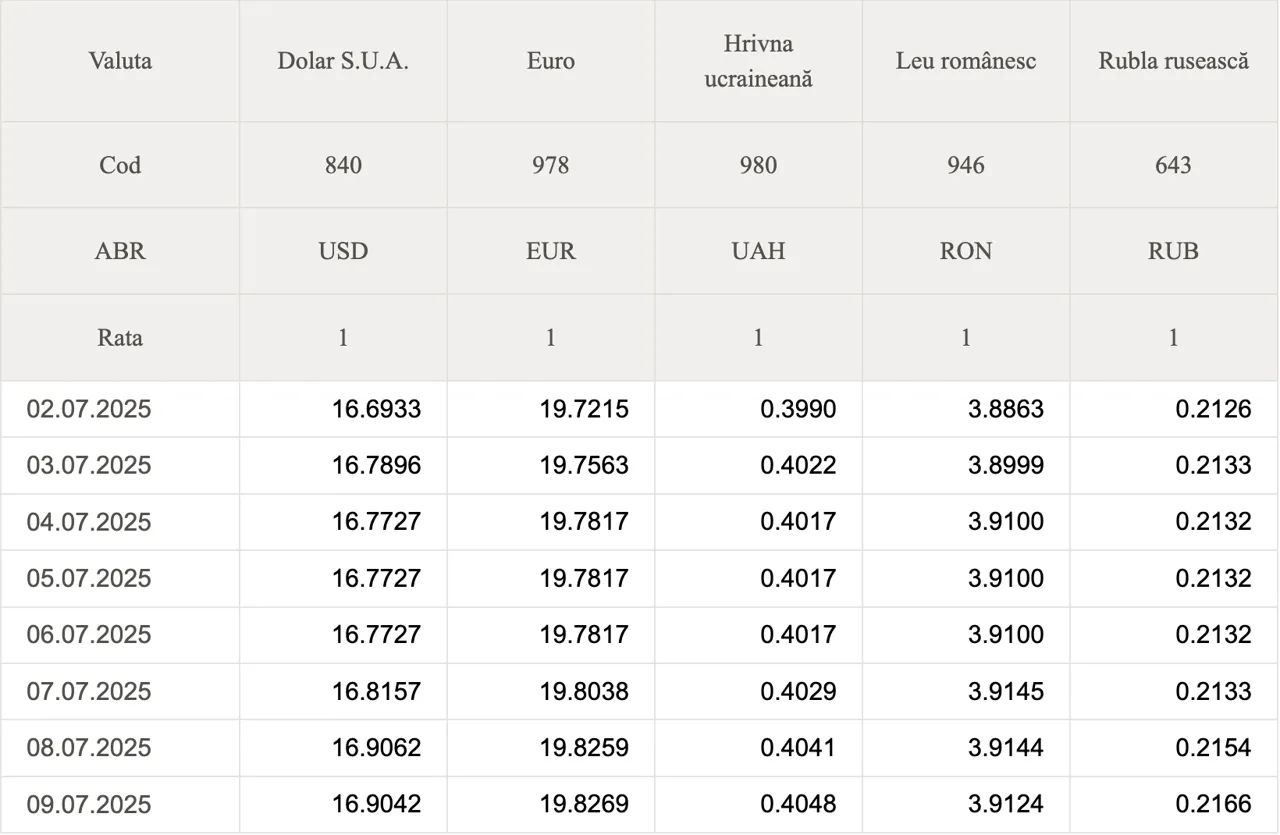Click the USD rate 16.9062
The width and height of the screenshot is (1280, 835).
coord(377,748)
